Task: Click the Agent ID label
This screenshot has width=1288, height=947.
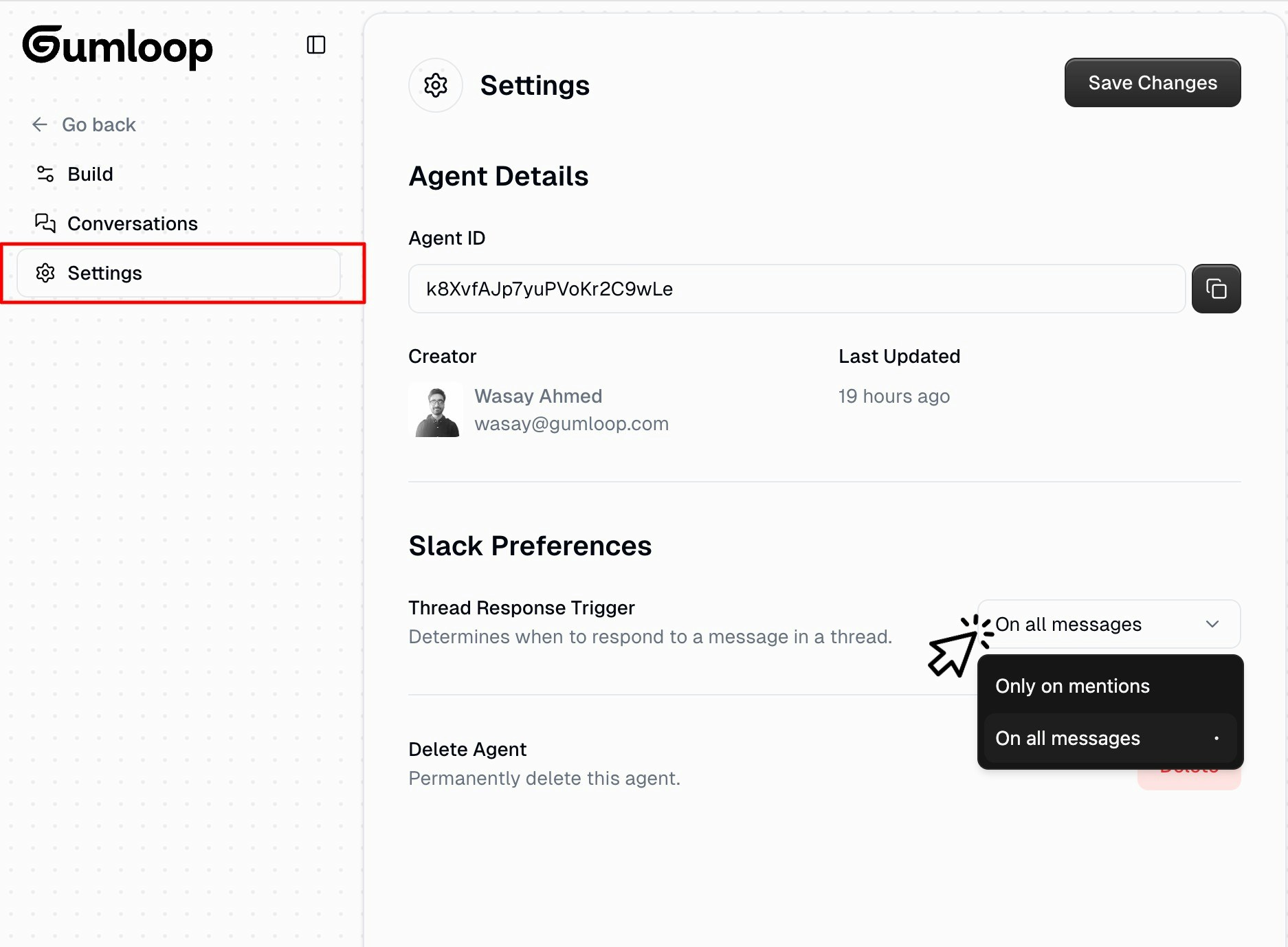Action: (447, 238)
